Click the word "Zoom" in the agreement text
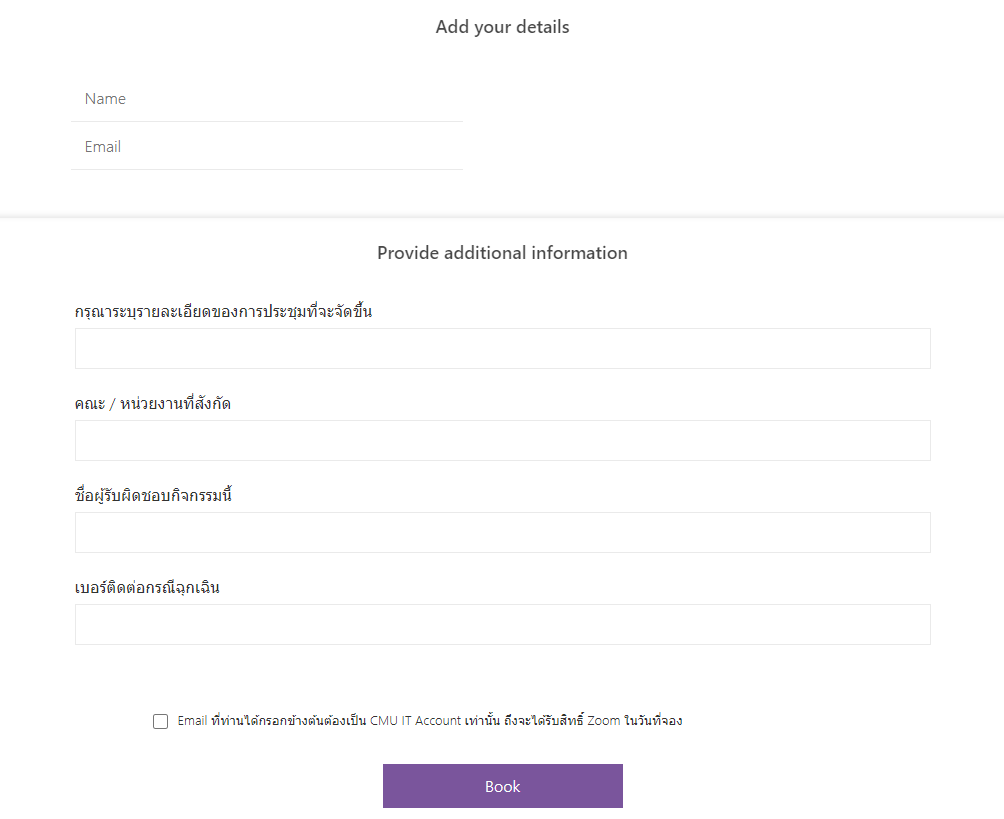The height and width of the screenshot is (819, 1004). (x=603, y=721)
